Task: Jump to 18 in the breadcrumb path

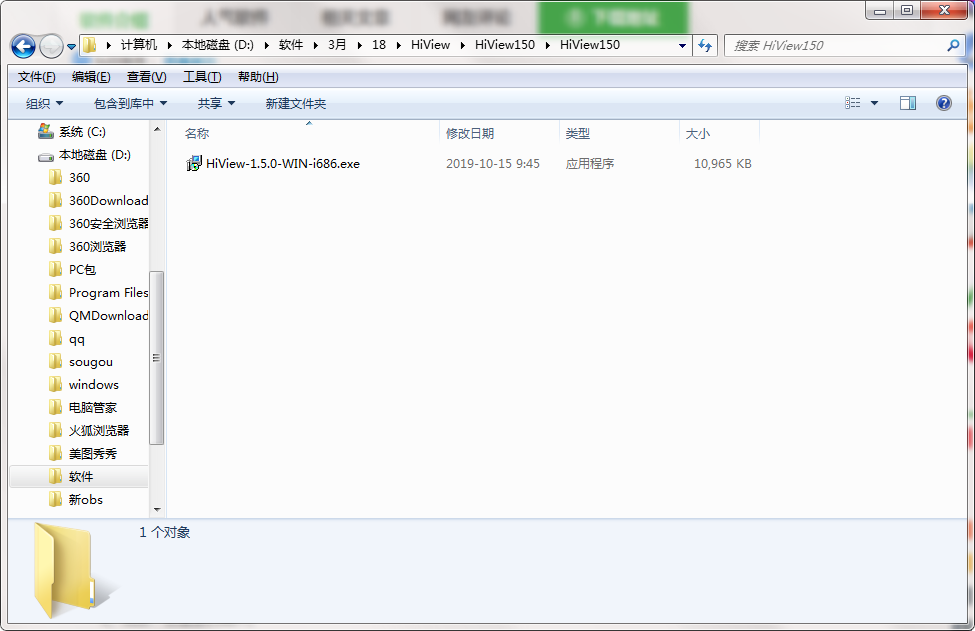Action: [x=379, y=45]
